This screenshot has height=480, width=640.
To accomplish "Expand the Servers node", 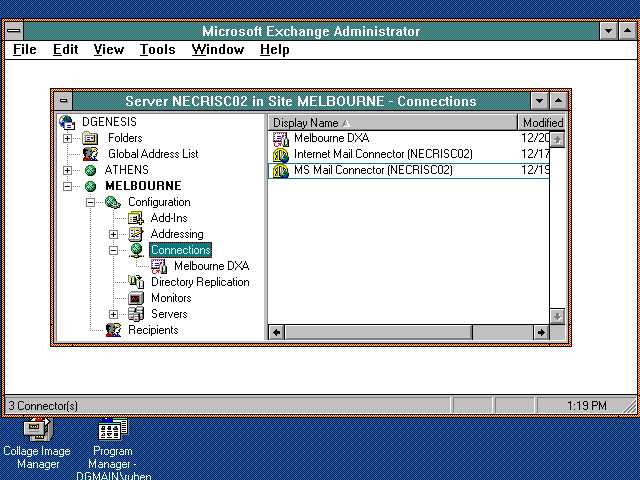I will [x=113, y=314].
